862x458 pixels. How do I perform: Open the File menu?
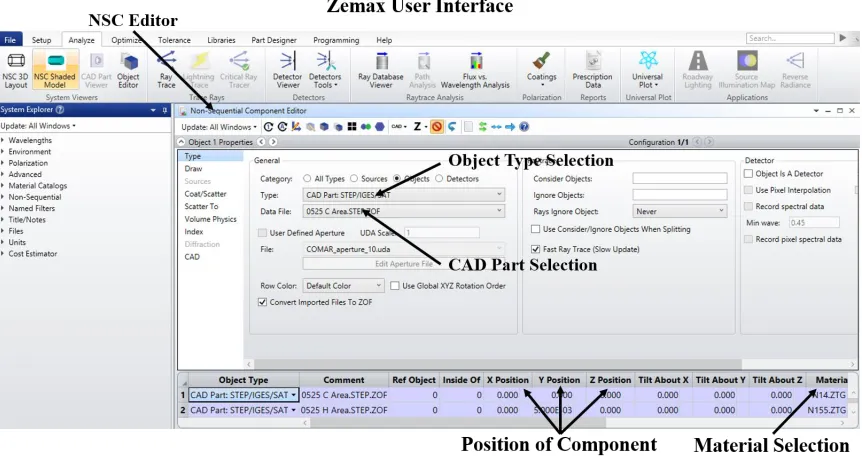10,40
